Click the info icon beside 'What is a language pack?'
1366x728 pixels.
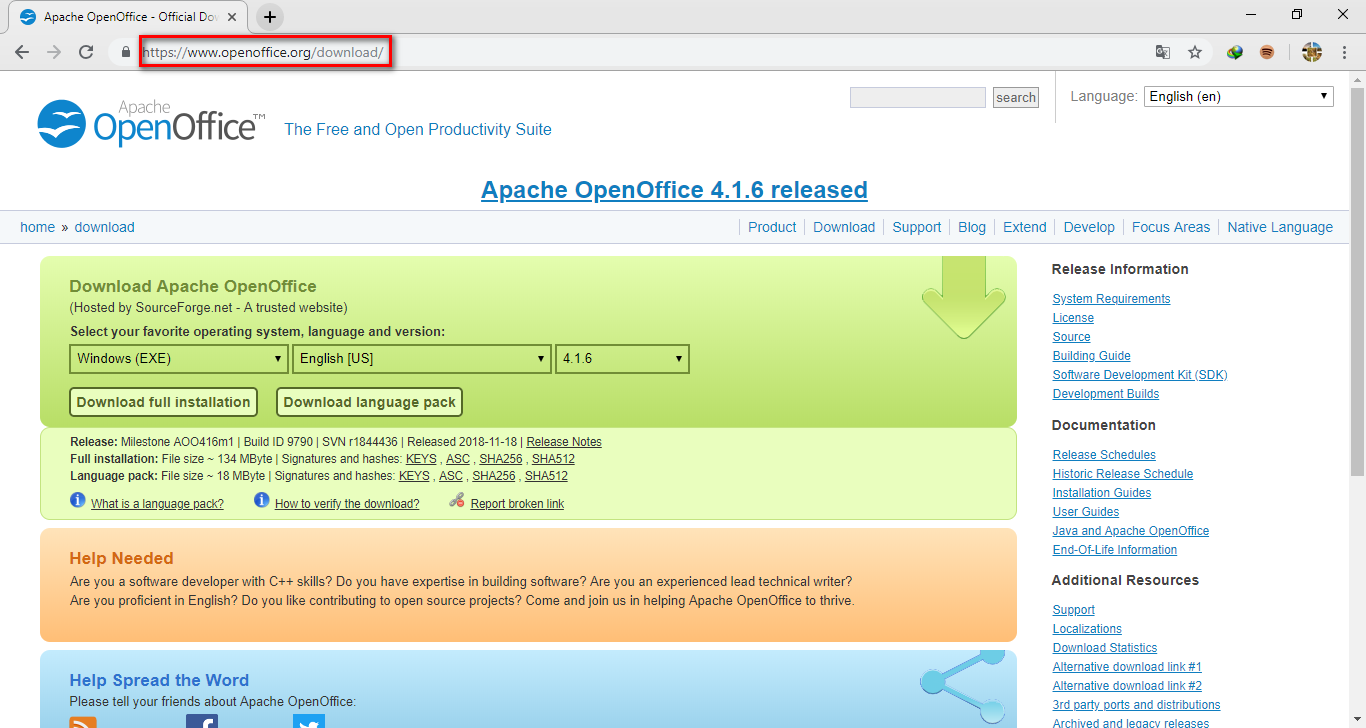point(78,500)
